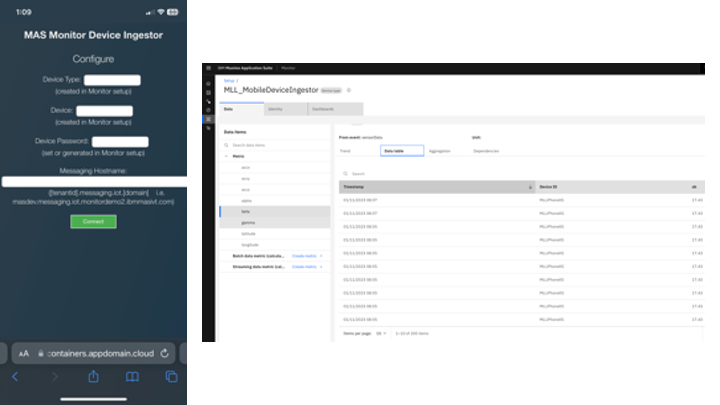Open the Items per page dropdown

pyautogui.click(x=381, y=333)
